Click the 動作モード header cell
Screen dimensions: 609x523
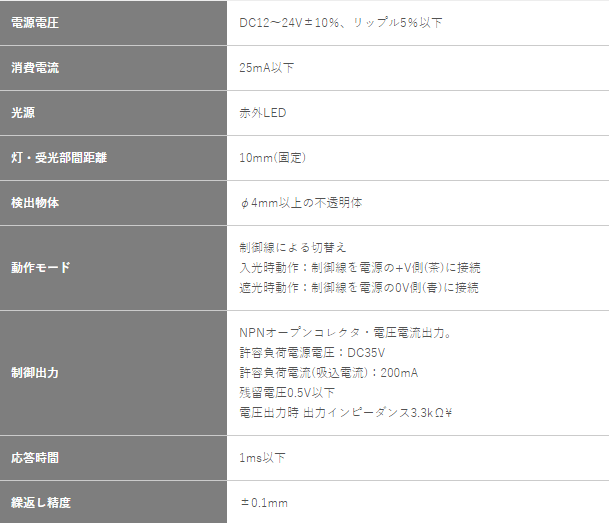pyautogui.click(x=113, y=268)
